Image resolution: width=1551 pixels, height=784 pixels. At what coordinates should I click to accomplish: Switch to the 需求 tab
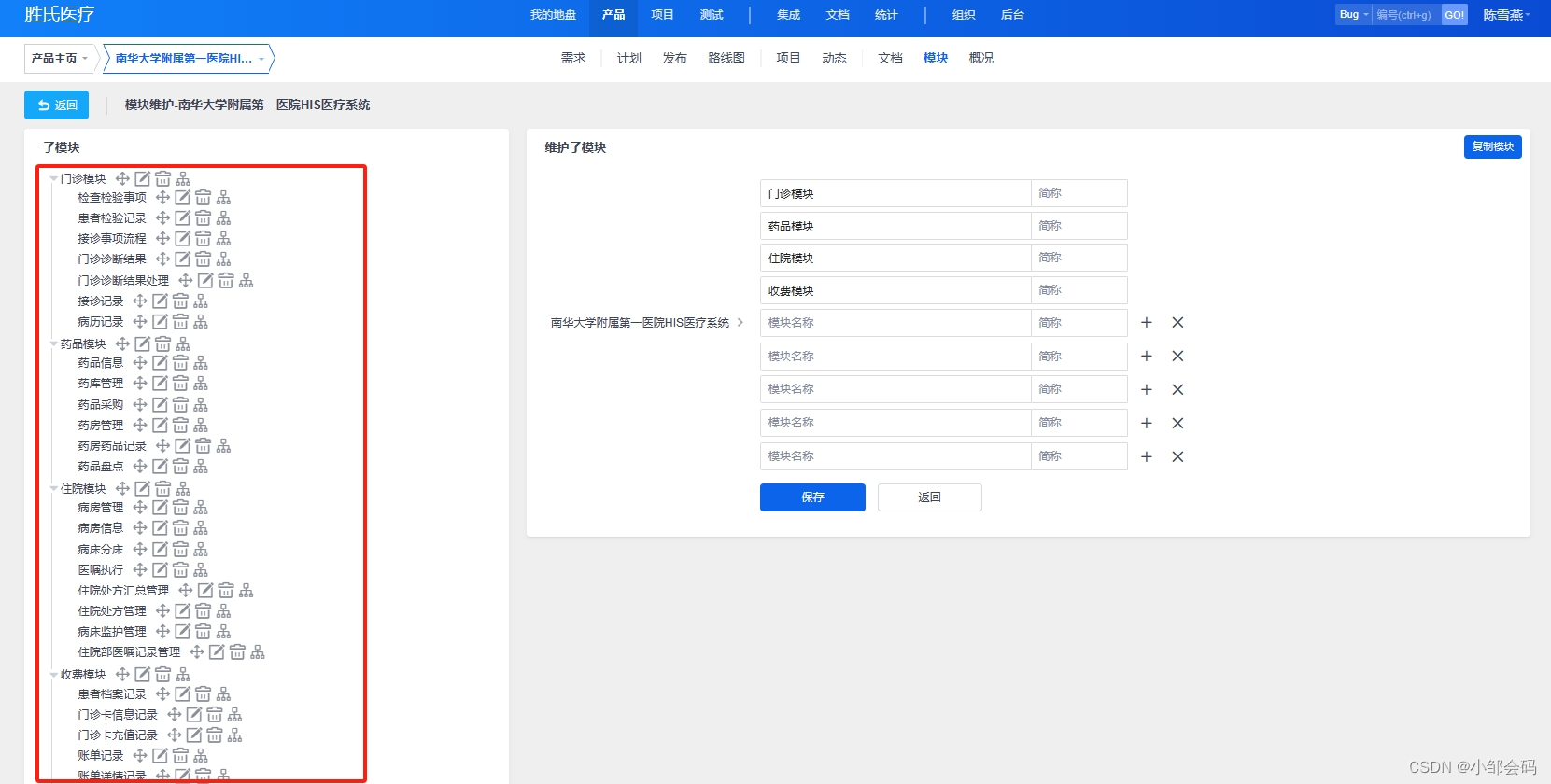click(573, 58)
